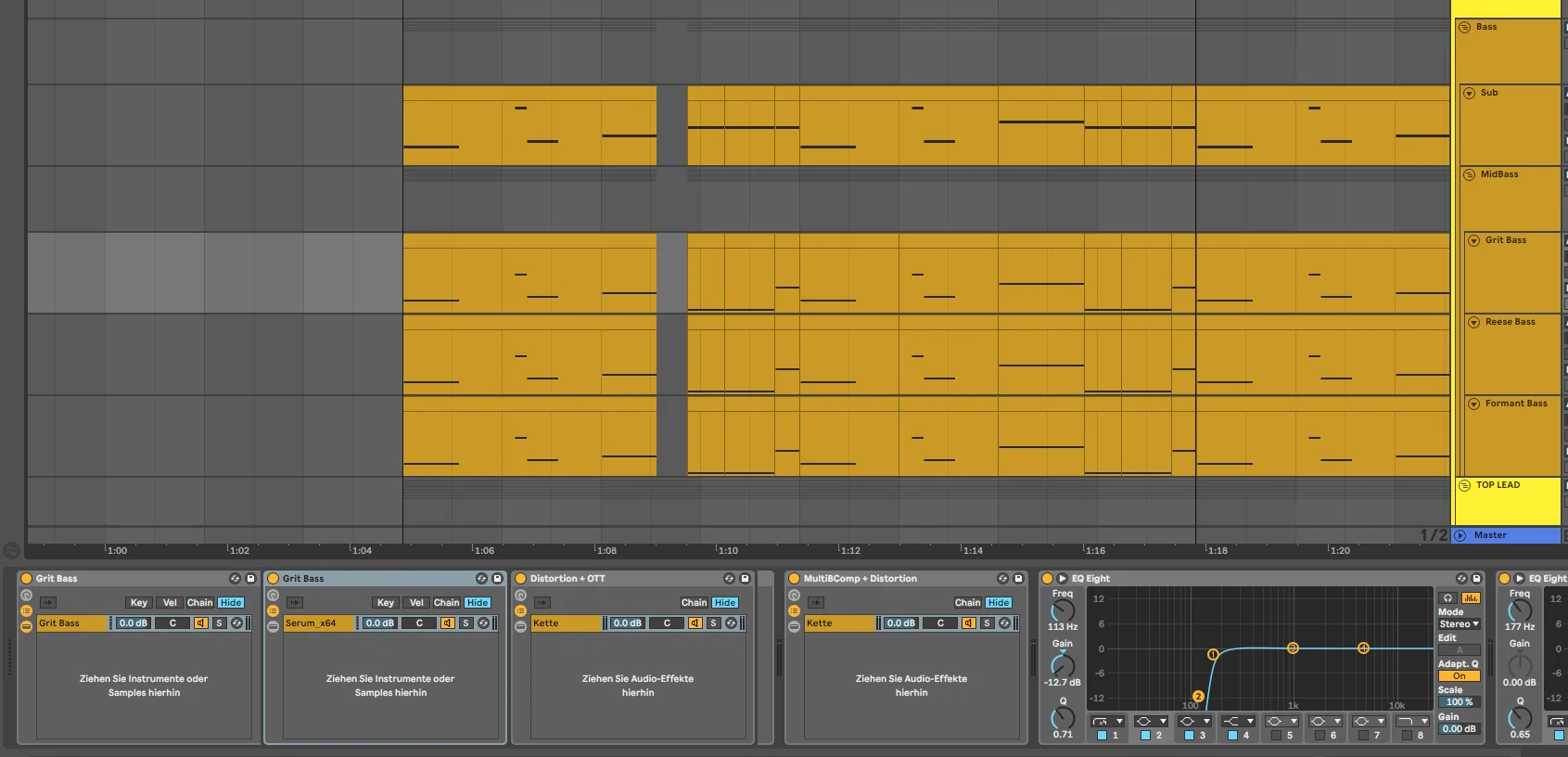1568x757 pixels.
Task: Click hot-swap icon on Serum_x64 chain
Action: [x=483, y=623]
